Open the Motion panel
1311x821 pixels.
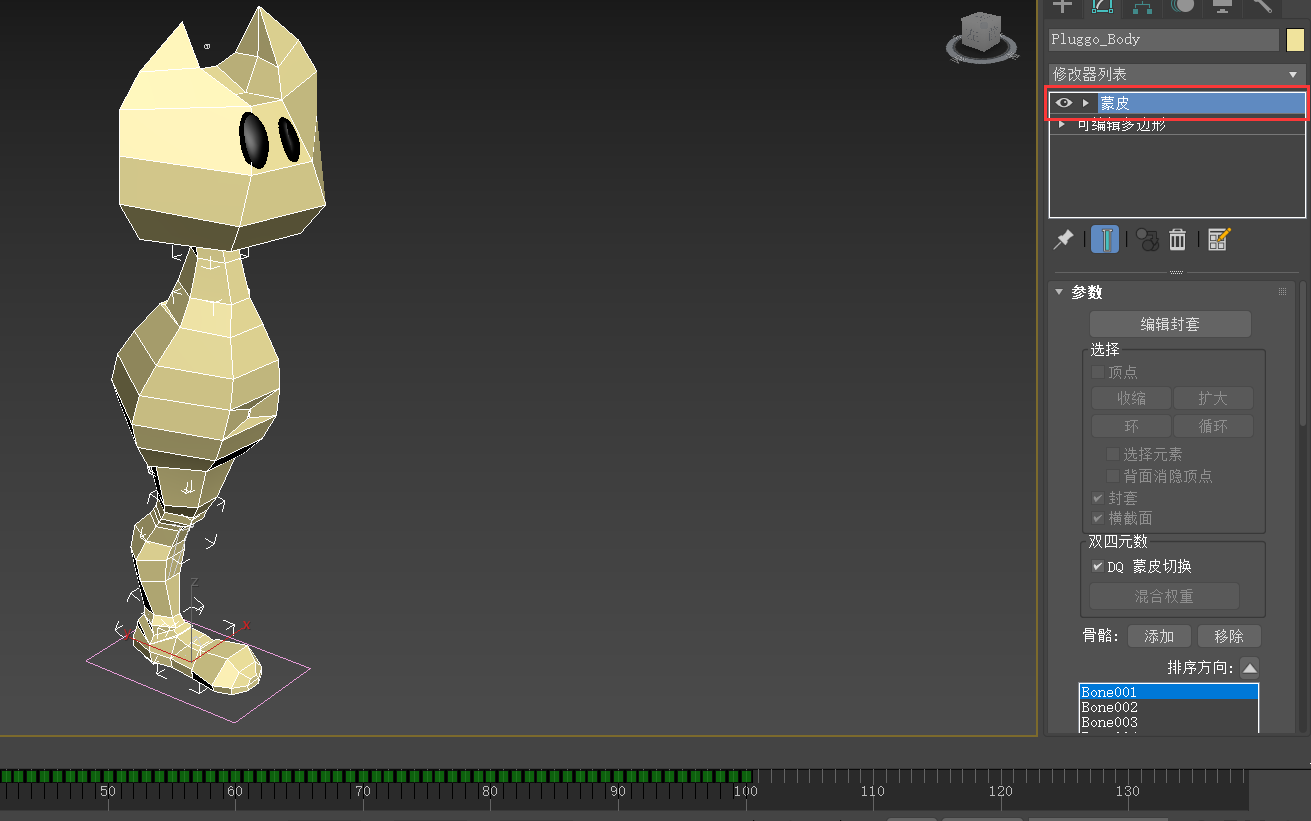1183,8
